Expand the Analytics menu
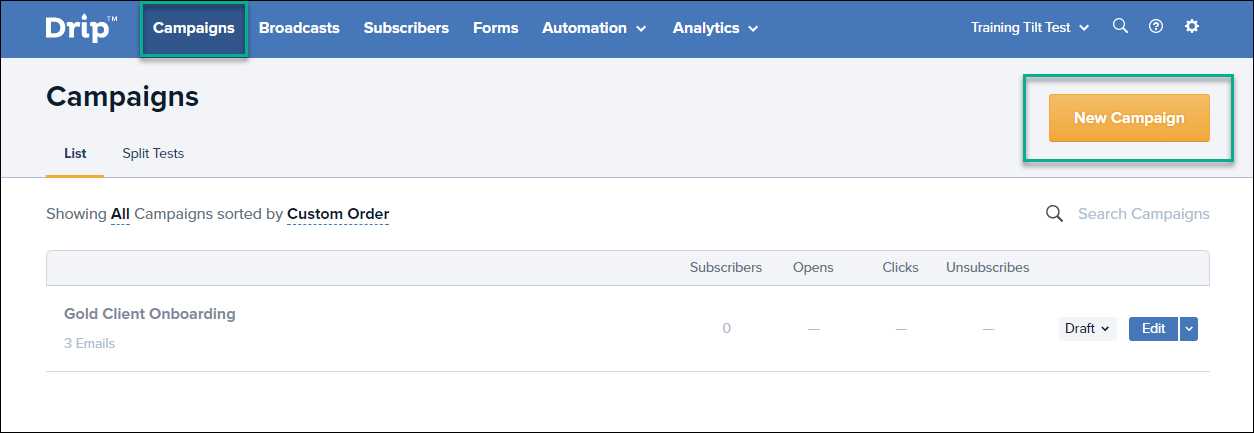The image size is (1254, 433). coord(715,28)
